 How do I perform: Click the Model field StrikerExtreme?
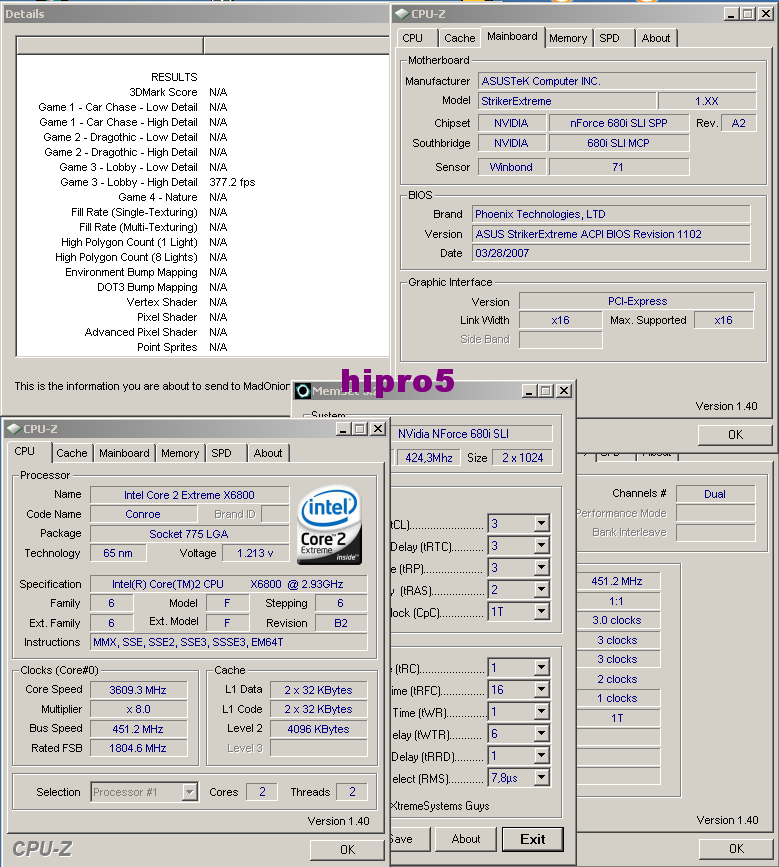coord(567,101)
